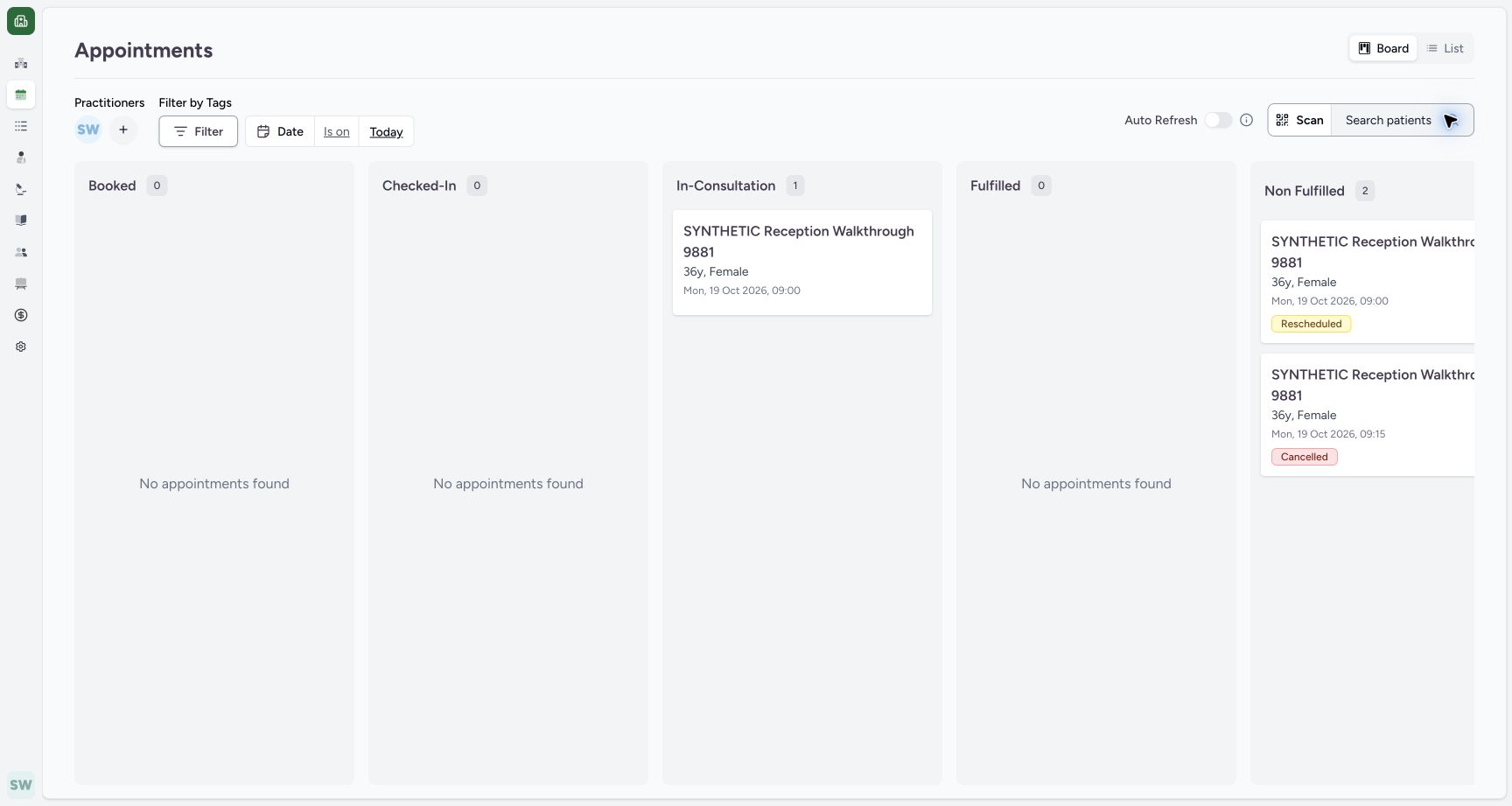Open the Cancelled appointment card
This screenshot has width=1512, height=806.
coord(1368,415)
